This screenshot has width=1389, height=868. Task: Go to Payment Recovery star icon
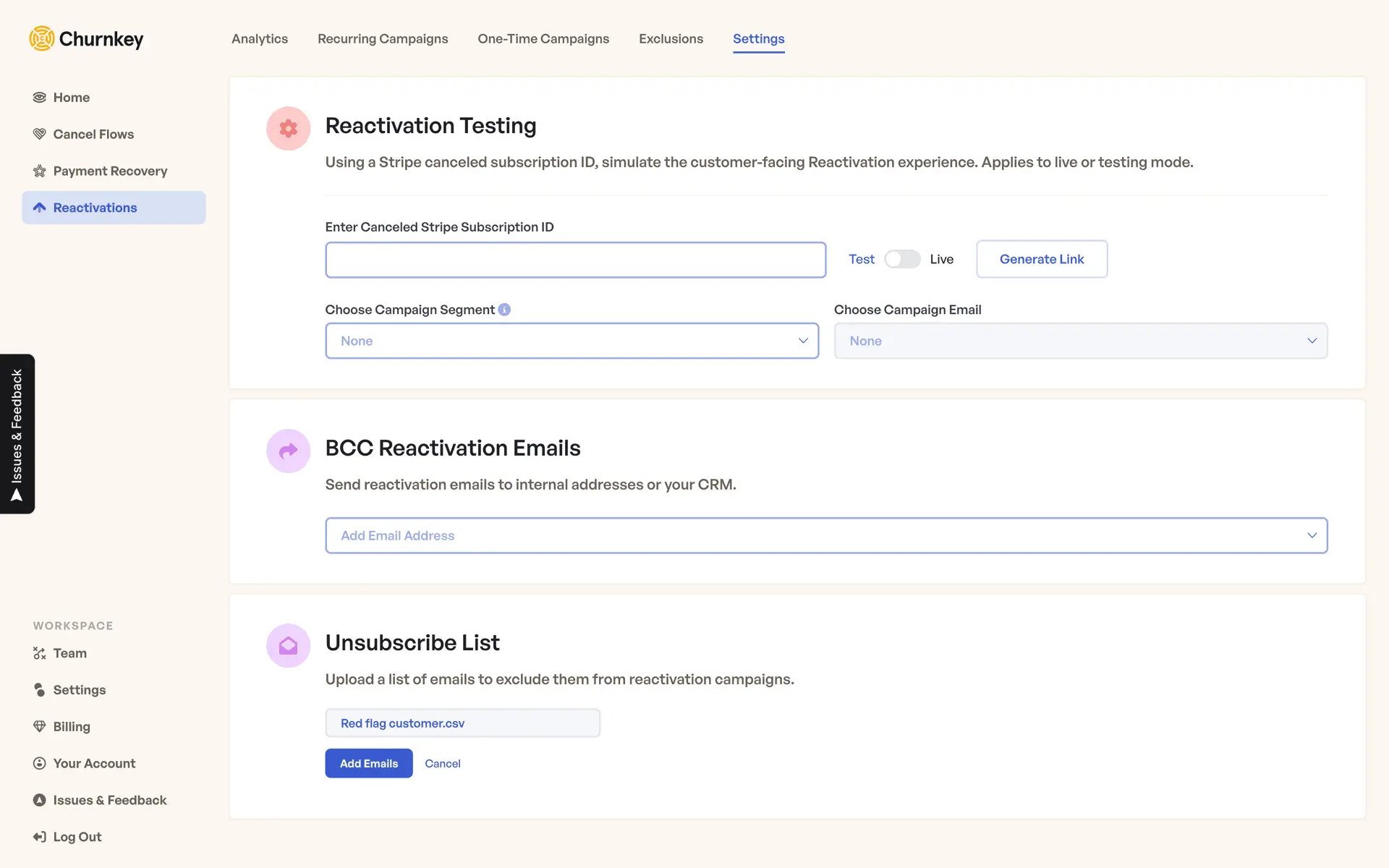[x=40, y=171]
